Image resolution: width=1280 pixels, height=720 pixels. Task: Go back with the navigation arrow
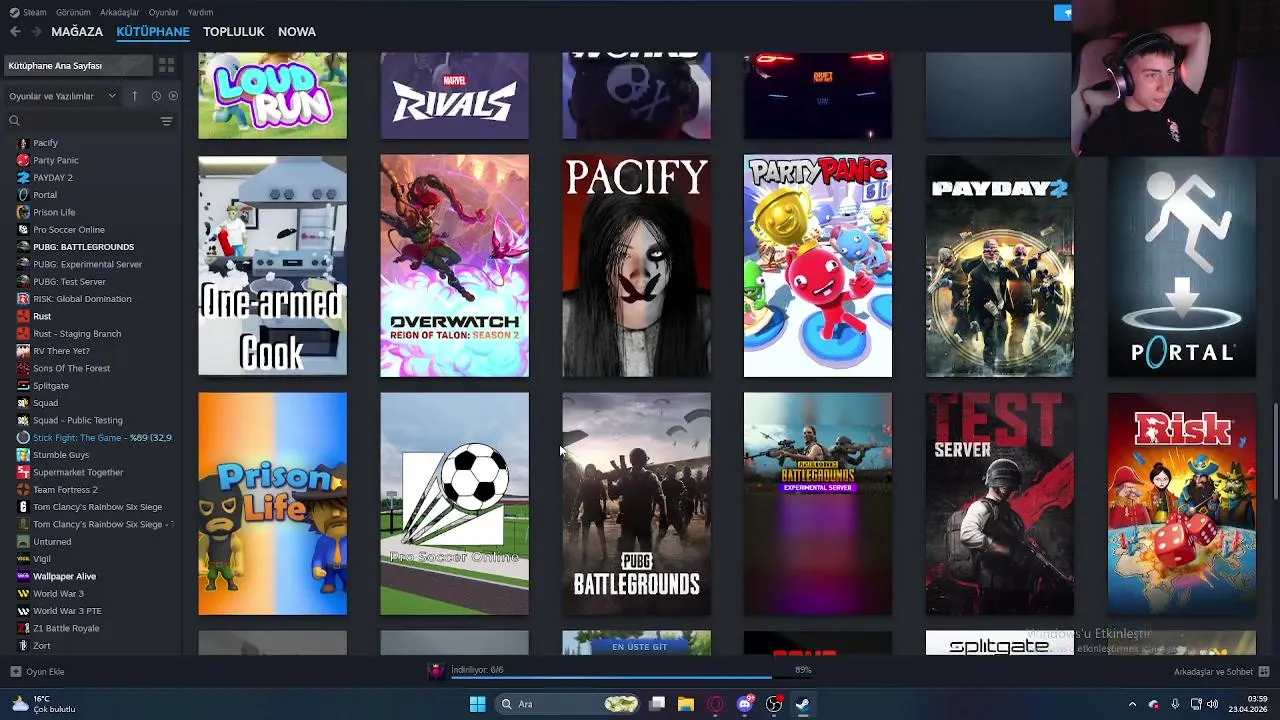coord(15,32)
